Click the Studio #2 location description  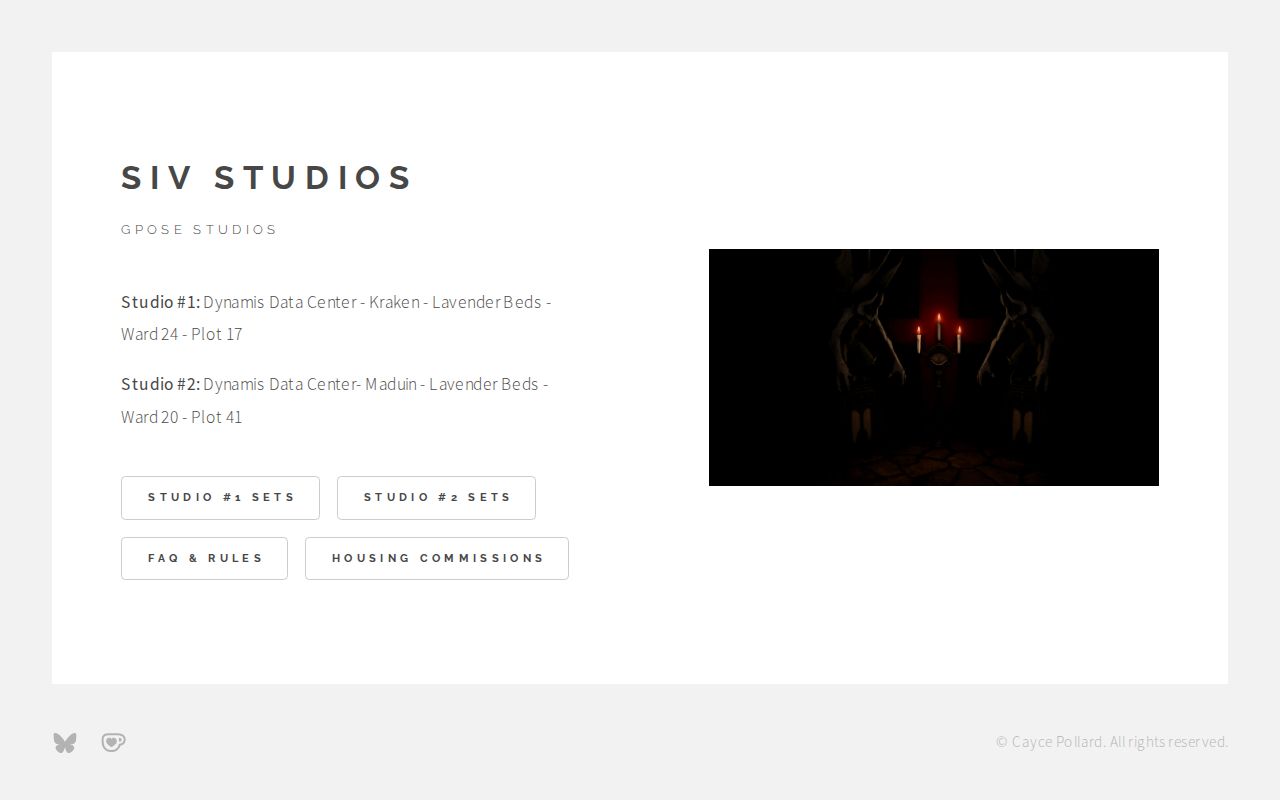pos(334,400)
